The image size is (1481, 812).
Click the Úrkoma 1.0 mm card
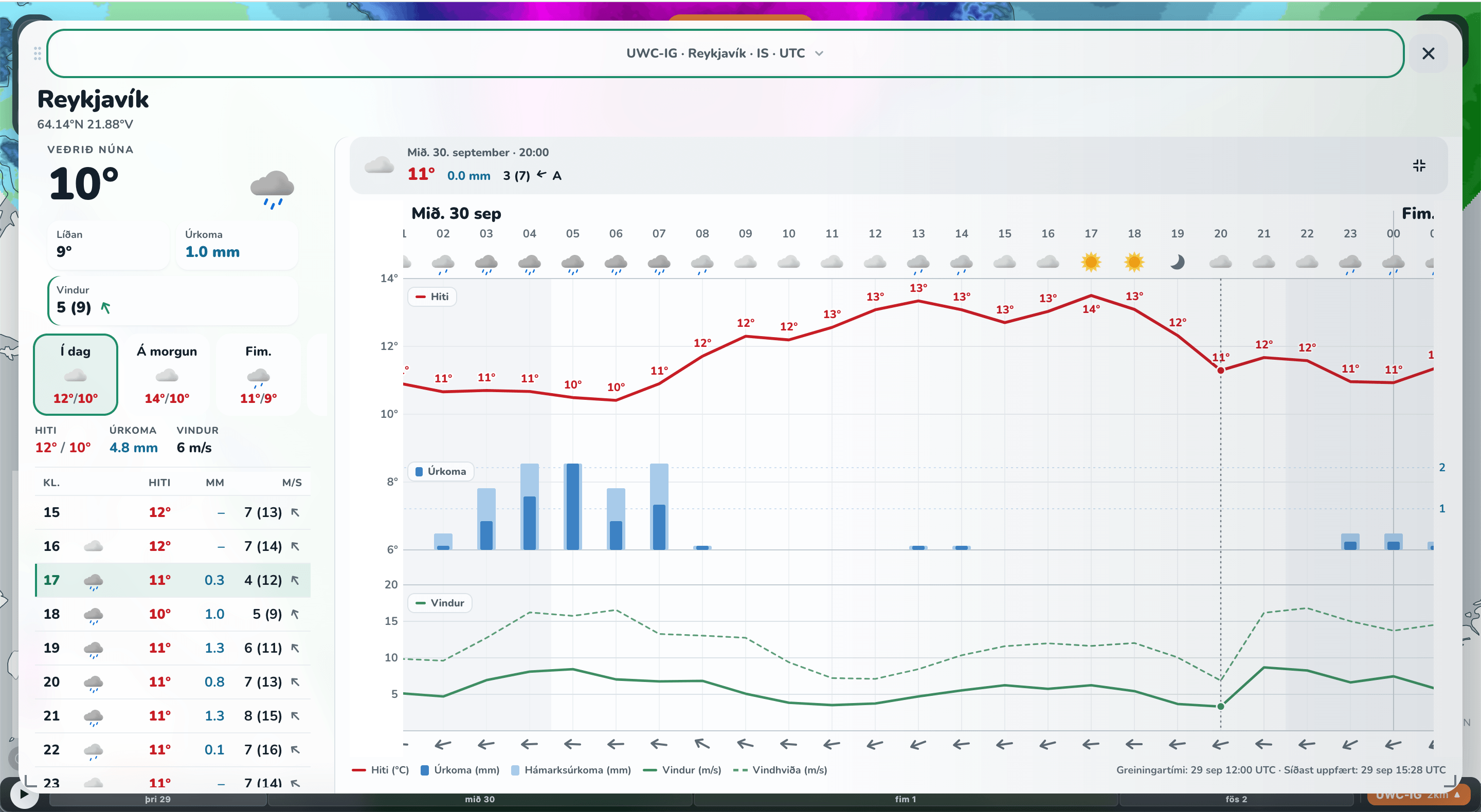pyautogui.click(x=237, y=245)
